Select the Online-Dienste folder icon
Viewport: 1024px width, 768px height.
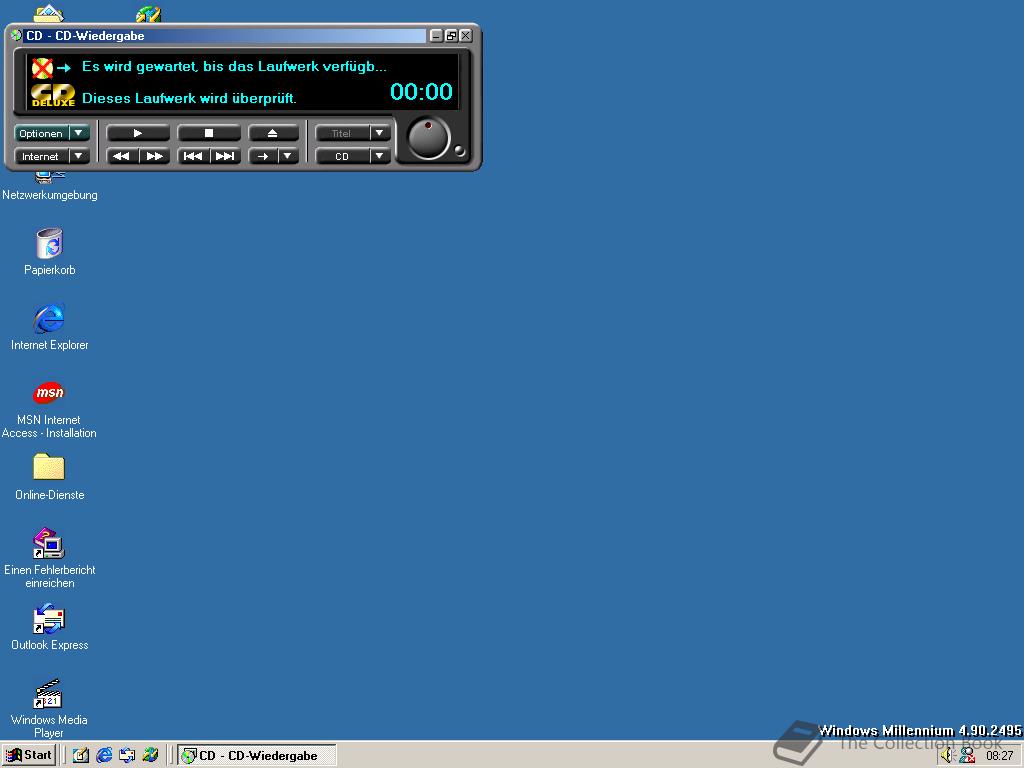click(x=49, y=468)
